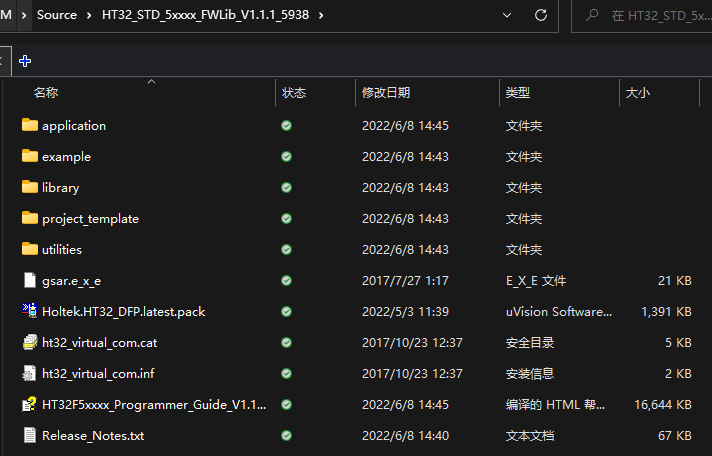
Task: Sort by 大小 column header
Action: coord(638,93)
